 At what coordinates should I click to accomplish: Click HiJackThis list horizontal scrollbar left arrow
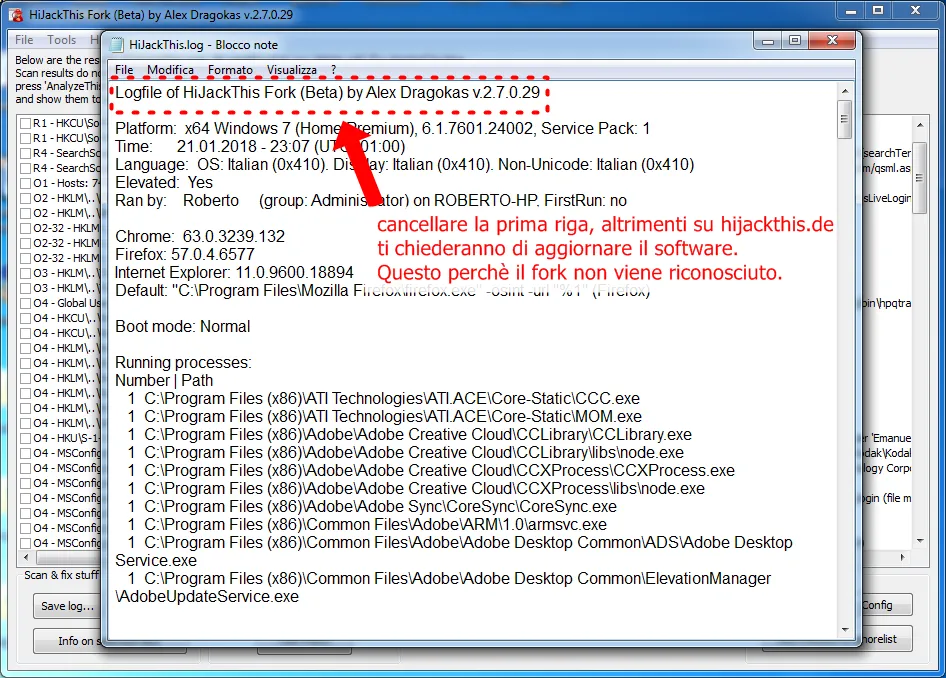[25, 557]
